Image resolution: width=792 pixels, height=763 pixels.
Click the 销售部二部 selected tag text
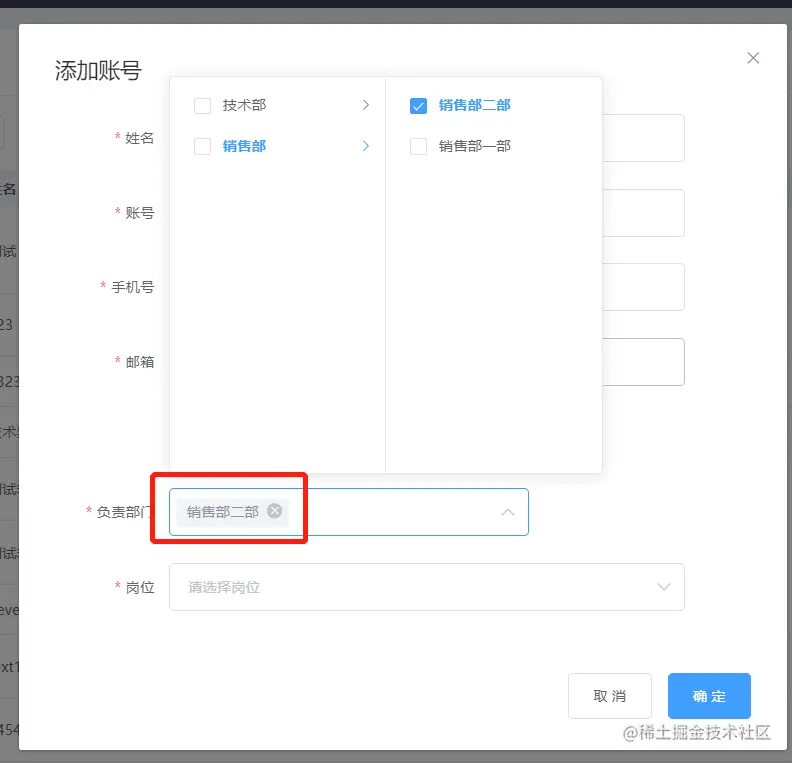pos(223,512)
